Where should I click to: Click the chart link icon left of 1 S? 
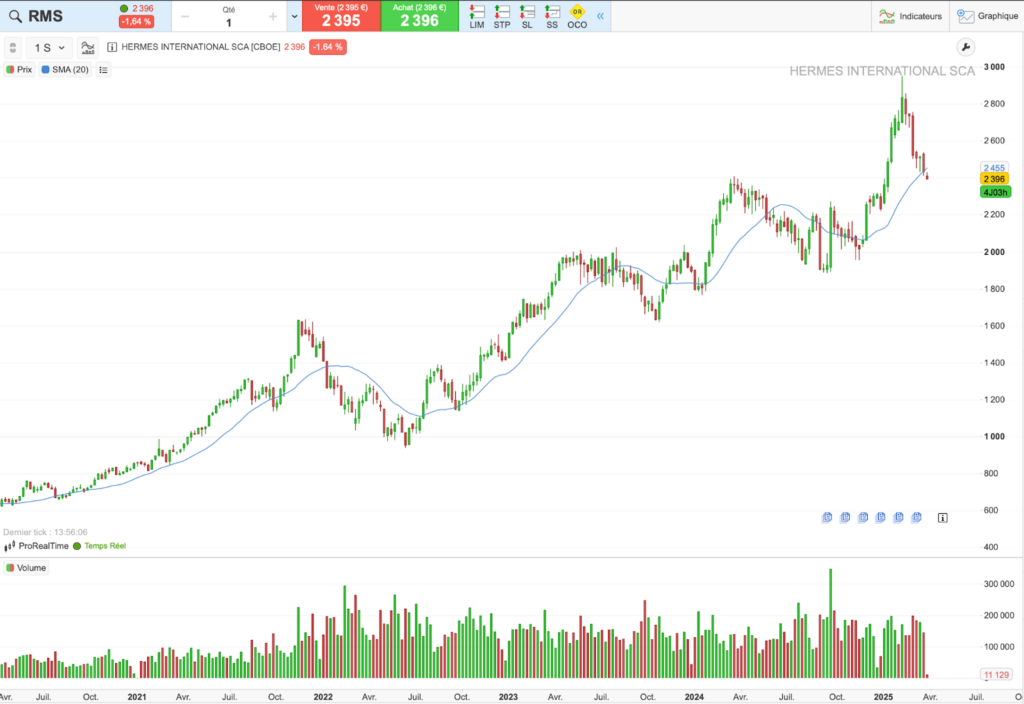[13, 48]
